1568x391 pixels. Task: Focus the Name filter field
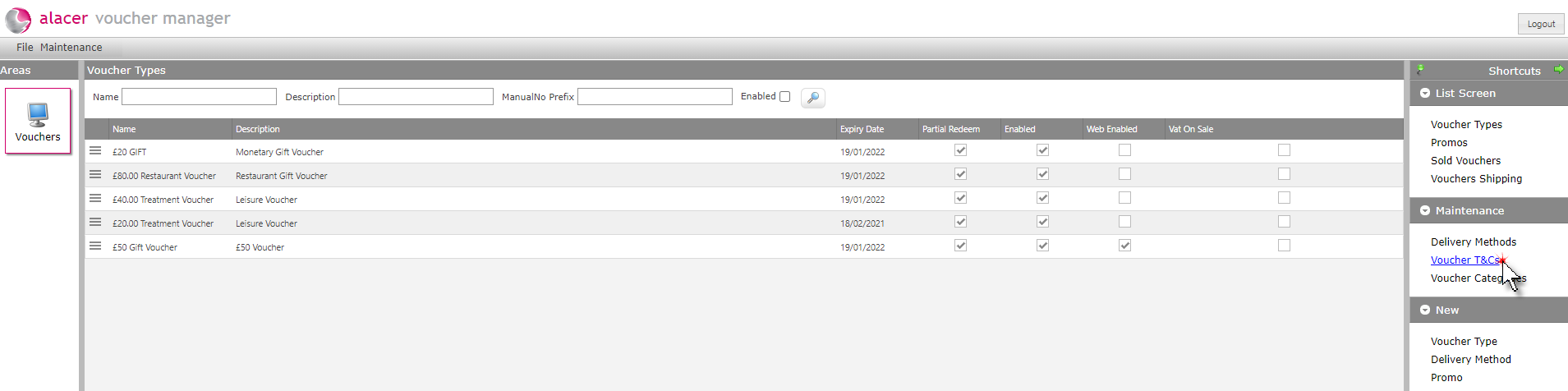(x=199, y=97)
